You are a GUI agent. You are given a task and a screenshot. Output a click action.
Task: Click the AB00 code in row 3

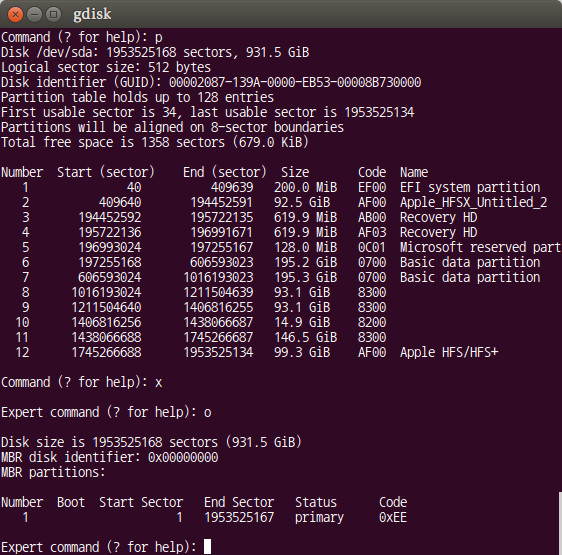372,218
